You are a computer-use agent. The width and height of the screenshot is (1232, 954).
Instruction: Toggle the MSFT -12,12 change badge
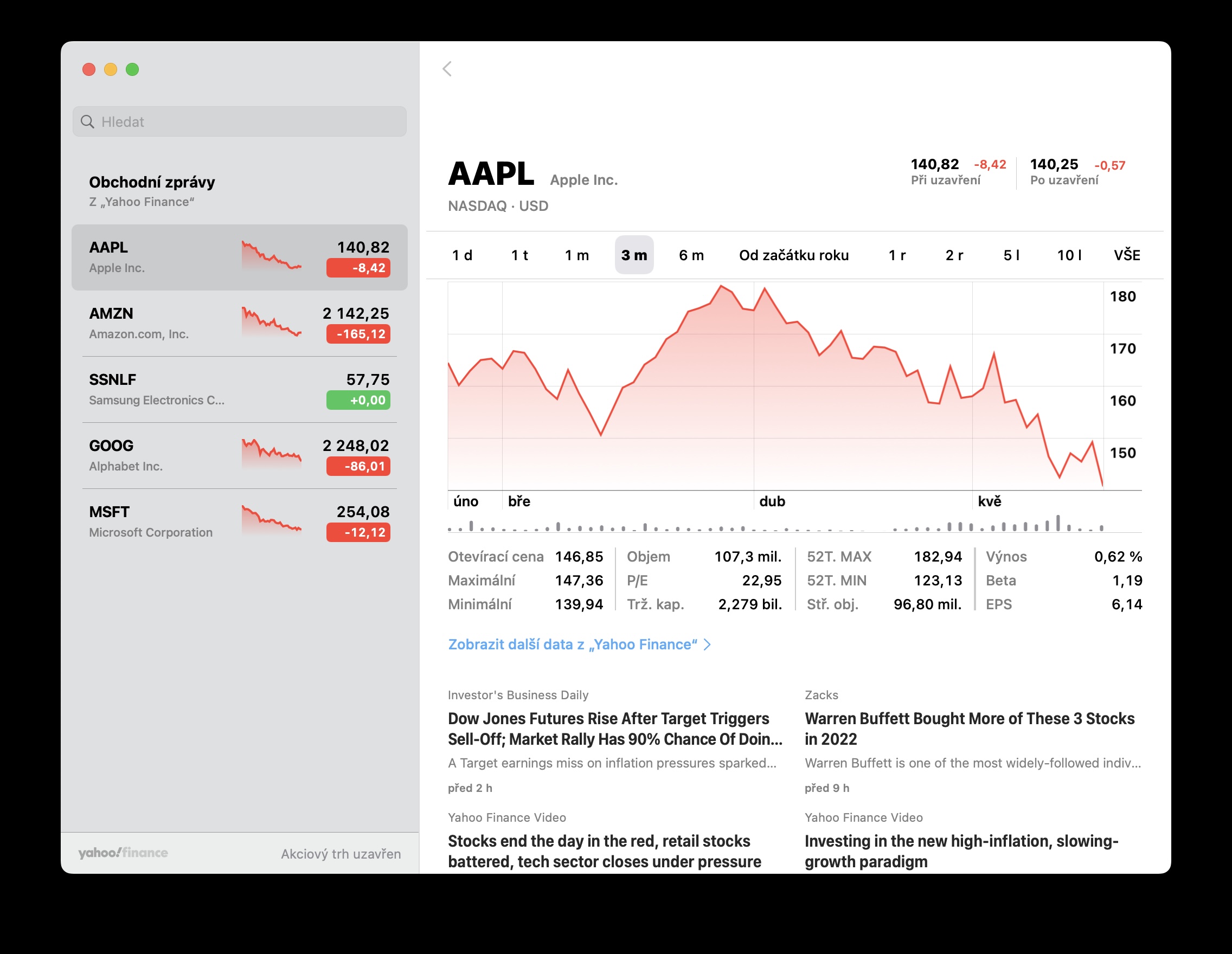358,532
